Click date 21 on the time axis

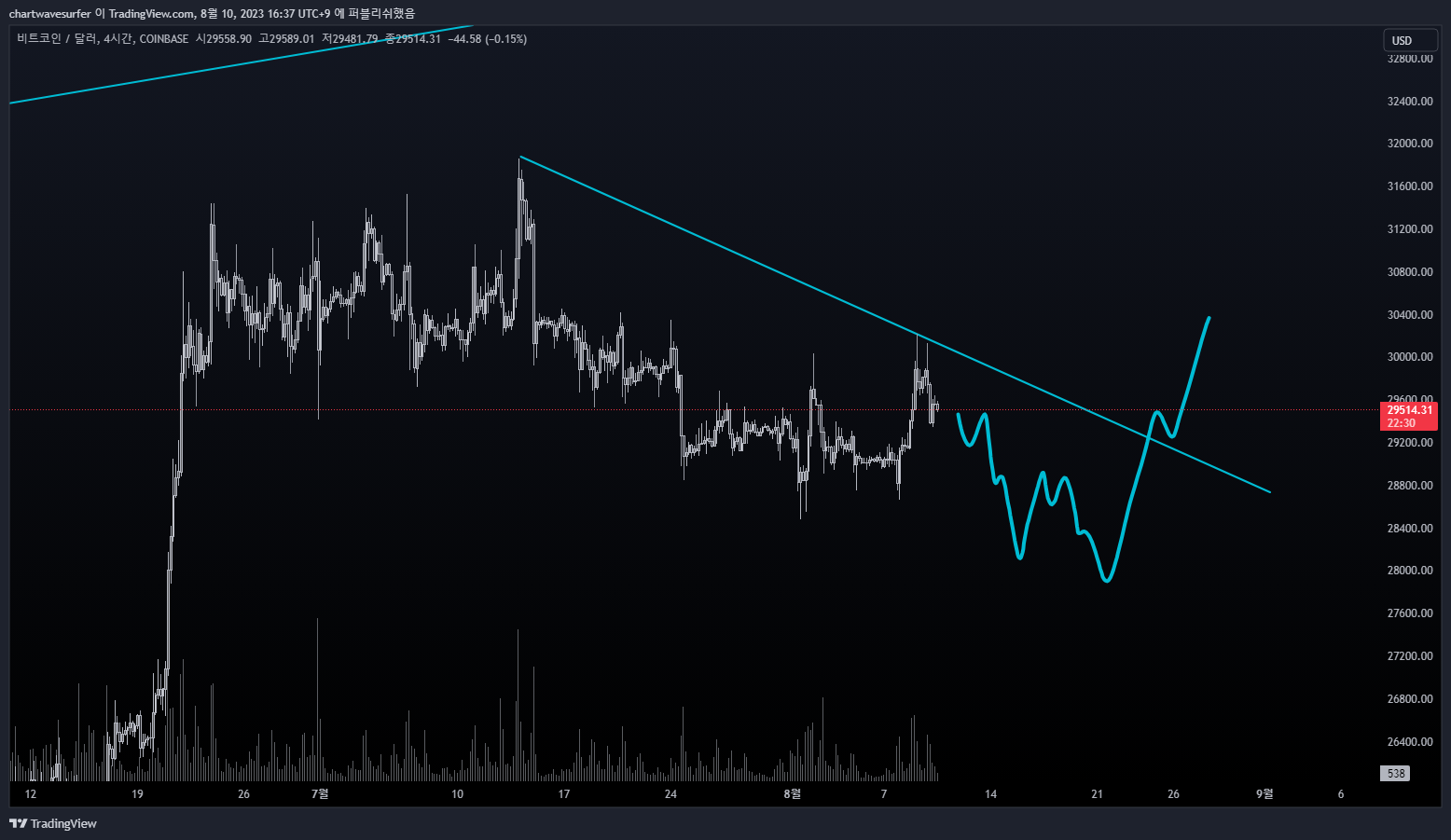(1097, 794)
